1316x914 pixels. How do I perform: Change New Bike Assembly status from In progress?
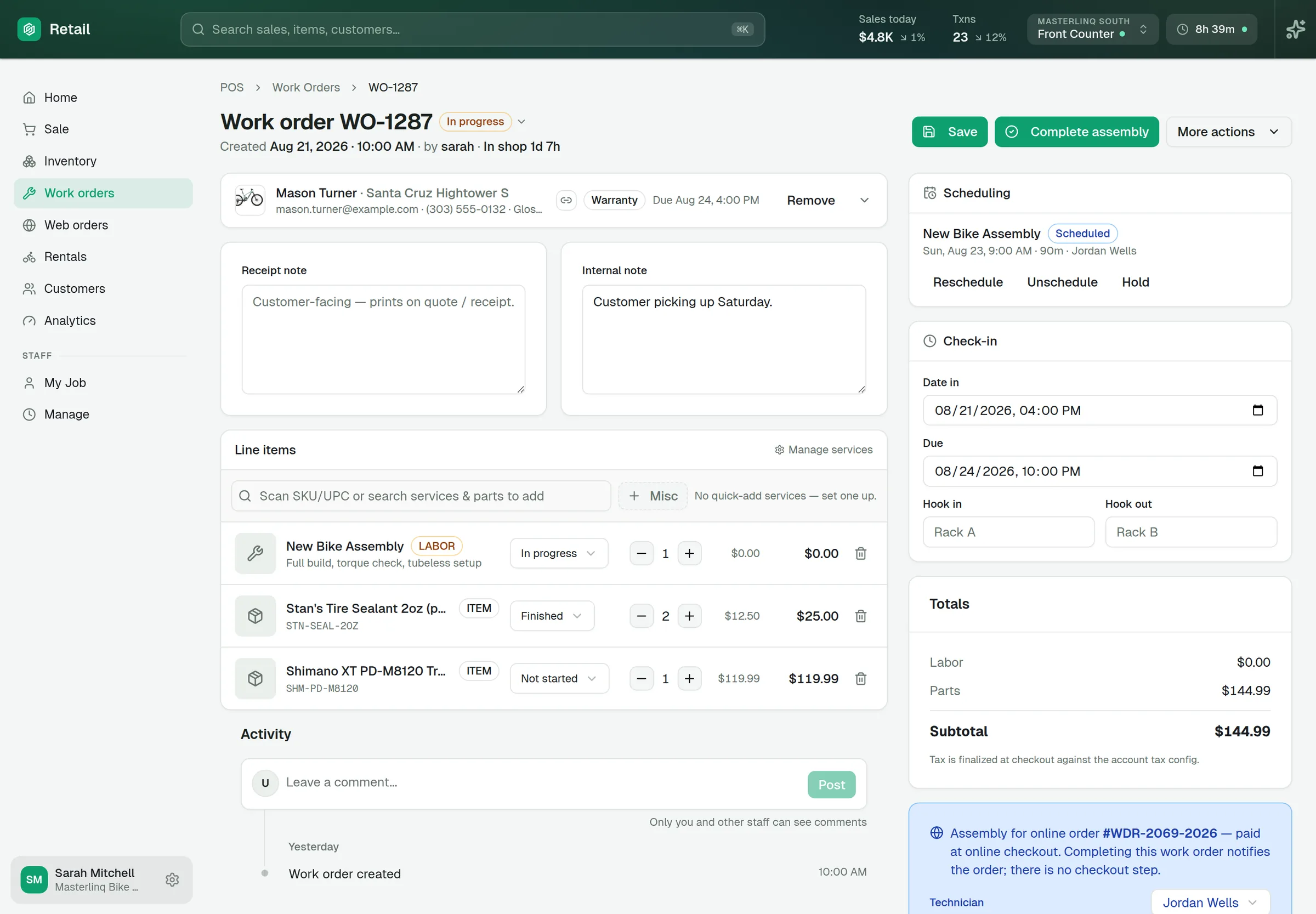558,553
